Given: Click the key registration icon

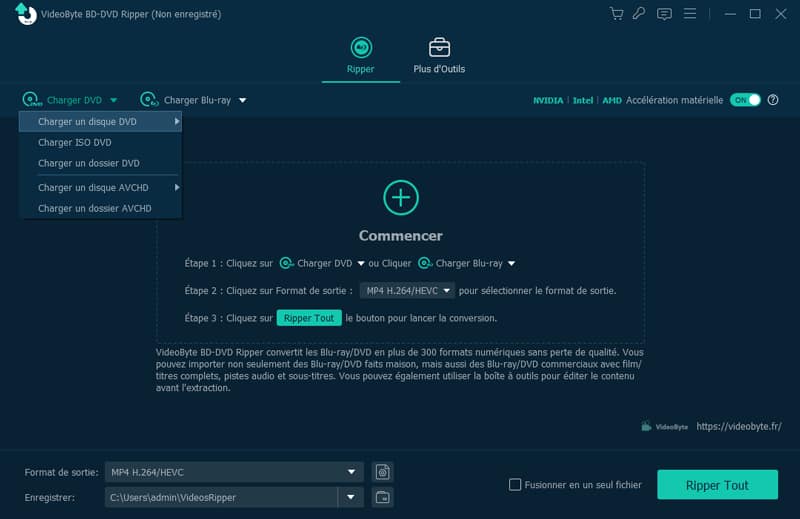Looking at the screenshot, I should tap(640, 14).
